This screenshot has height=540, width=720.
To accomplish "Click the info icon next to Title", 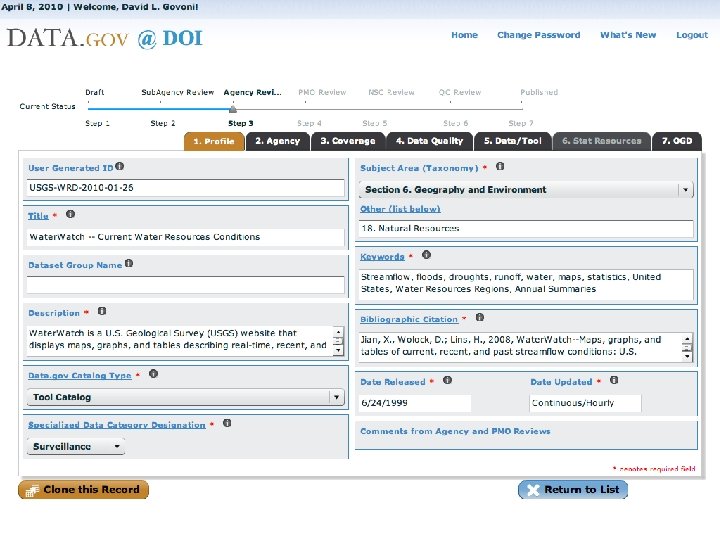I will 70,214.
